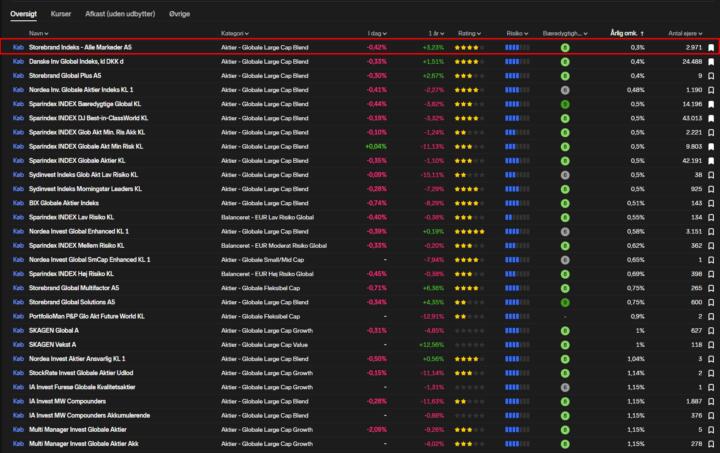720x453 pixels.
Task: Click grey sustainability badge of Nordea Inv. Globale Aktier Indeks
Action: click(x=565, y=90)
